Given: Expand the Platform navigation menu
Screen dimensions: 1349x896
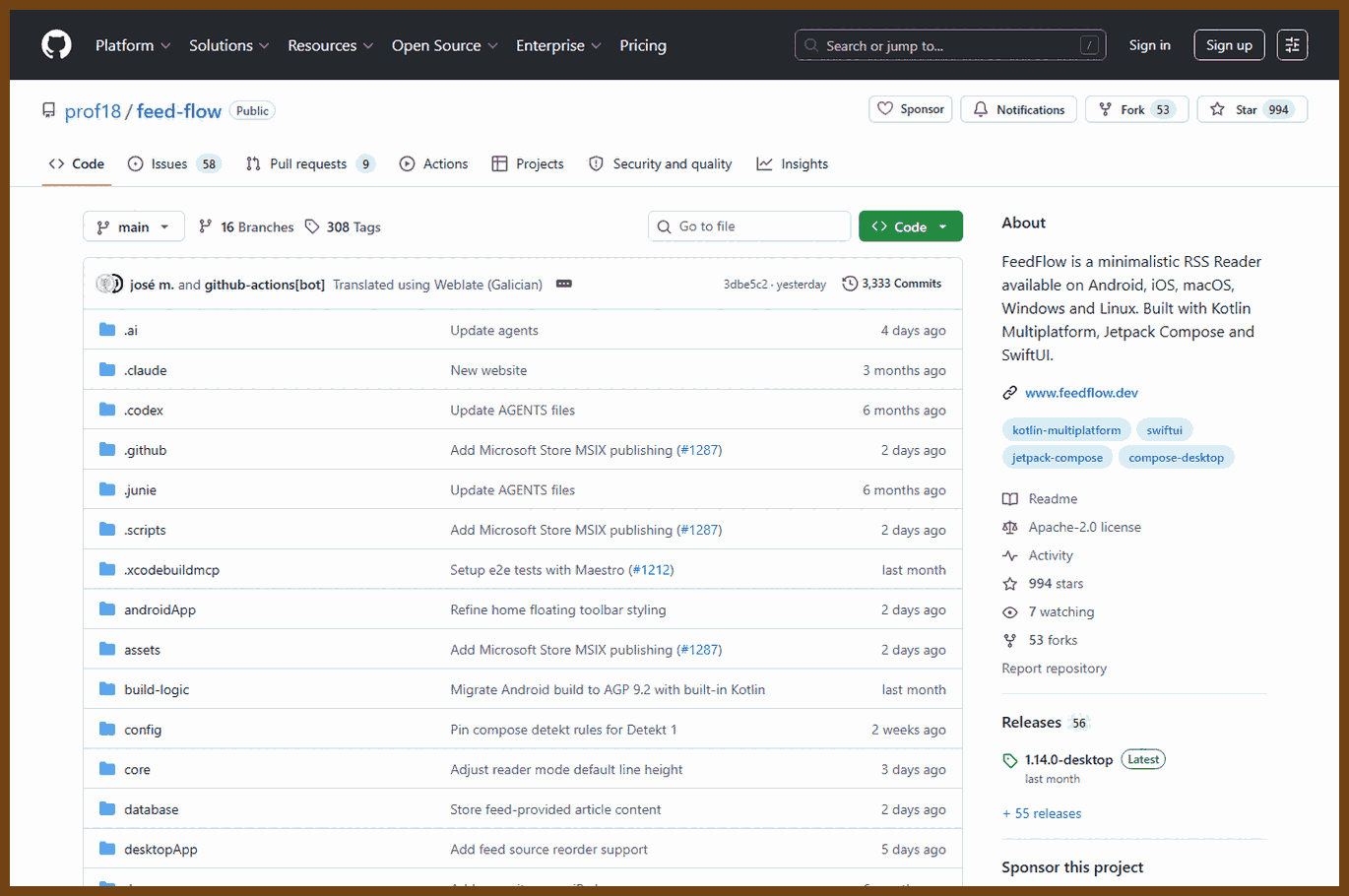Looking at the screenshot, I should (133, 45).
